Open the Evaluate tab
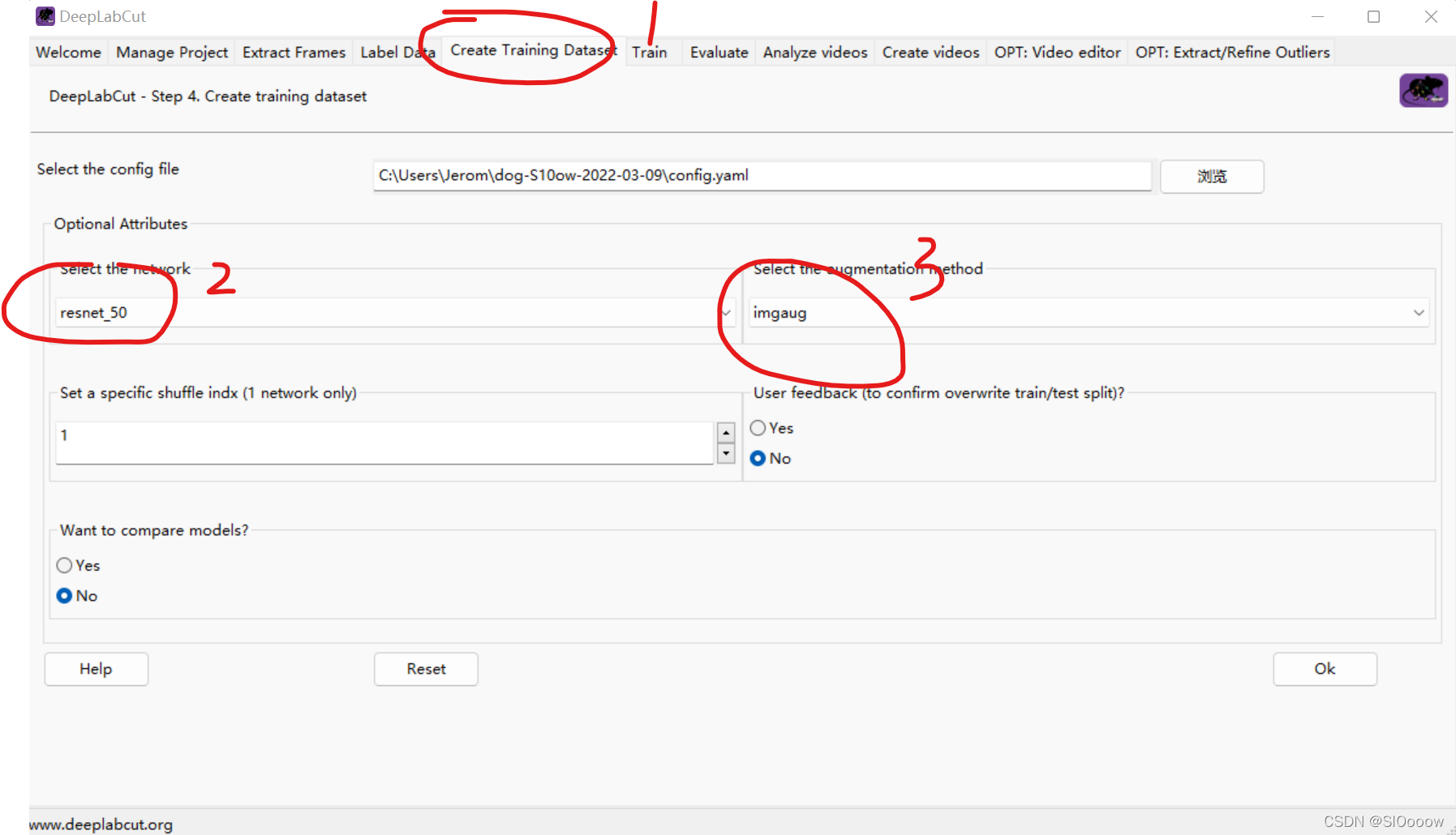The image size is (1456, 835). [x=719, y=52]
